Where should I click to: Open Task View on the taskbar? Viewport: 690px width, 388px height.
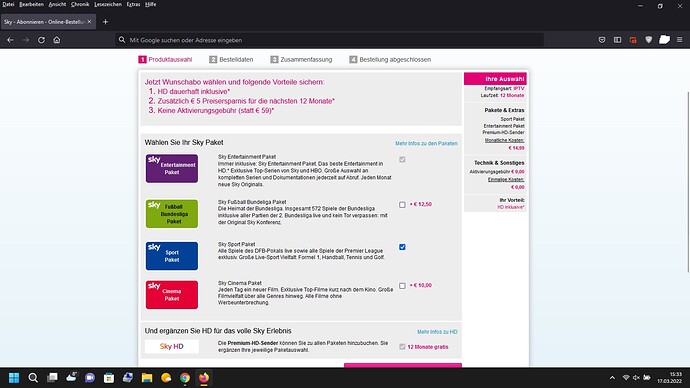(x=52, y=377)
